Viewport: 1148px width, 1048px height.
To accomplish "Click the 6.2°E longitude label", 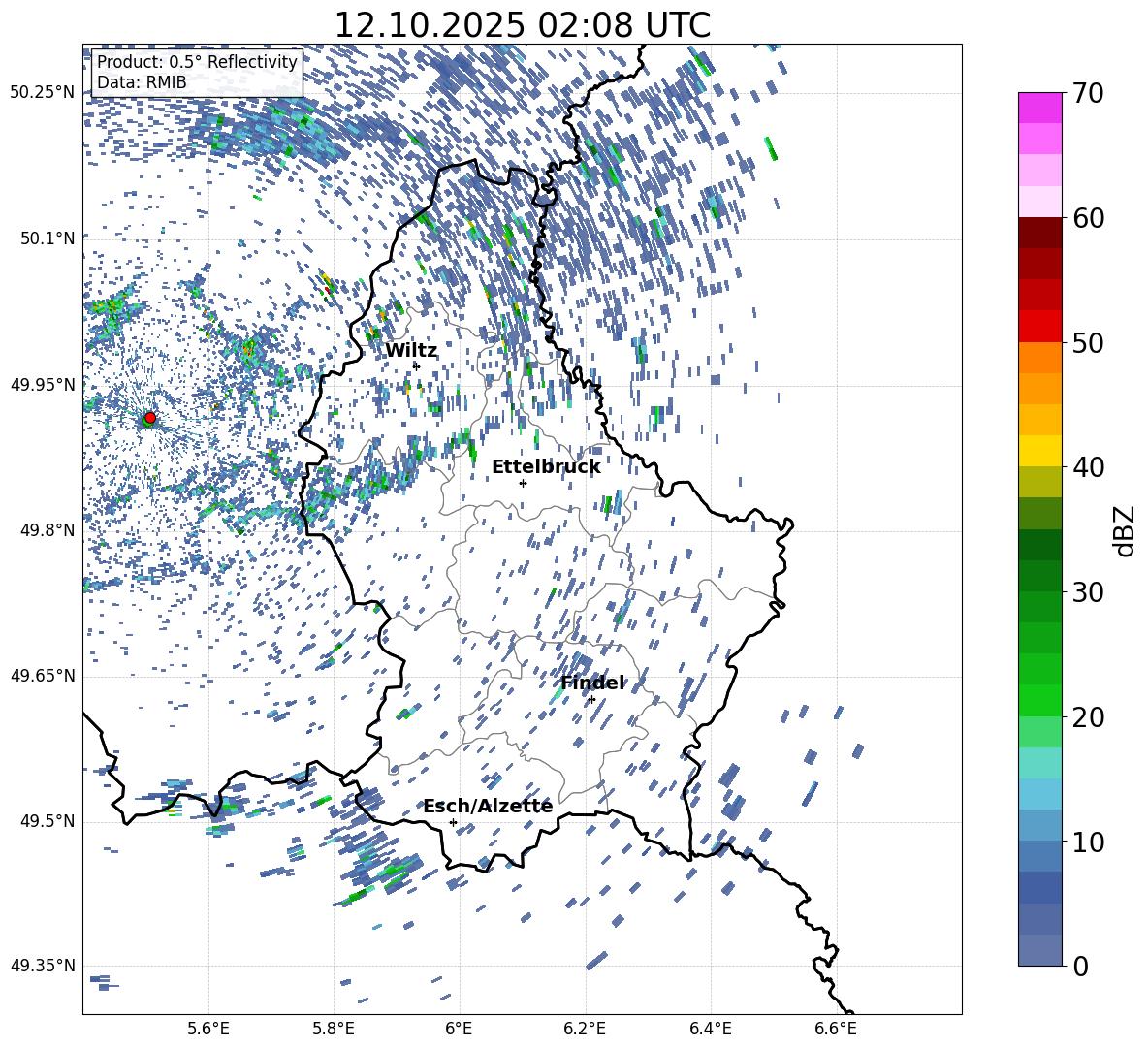I will (x=585, y=1029).
